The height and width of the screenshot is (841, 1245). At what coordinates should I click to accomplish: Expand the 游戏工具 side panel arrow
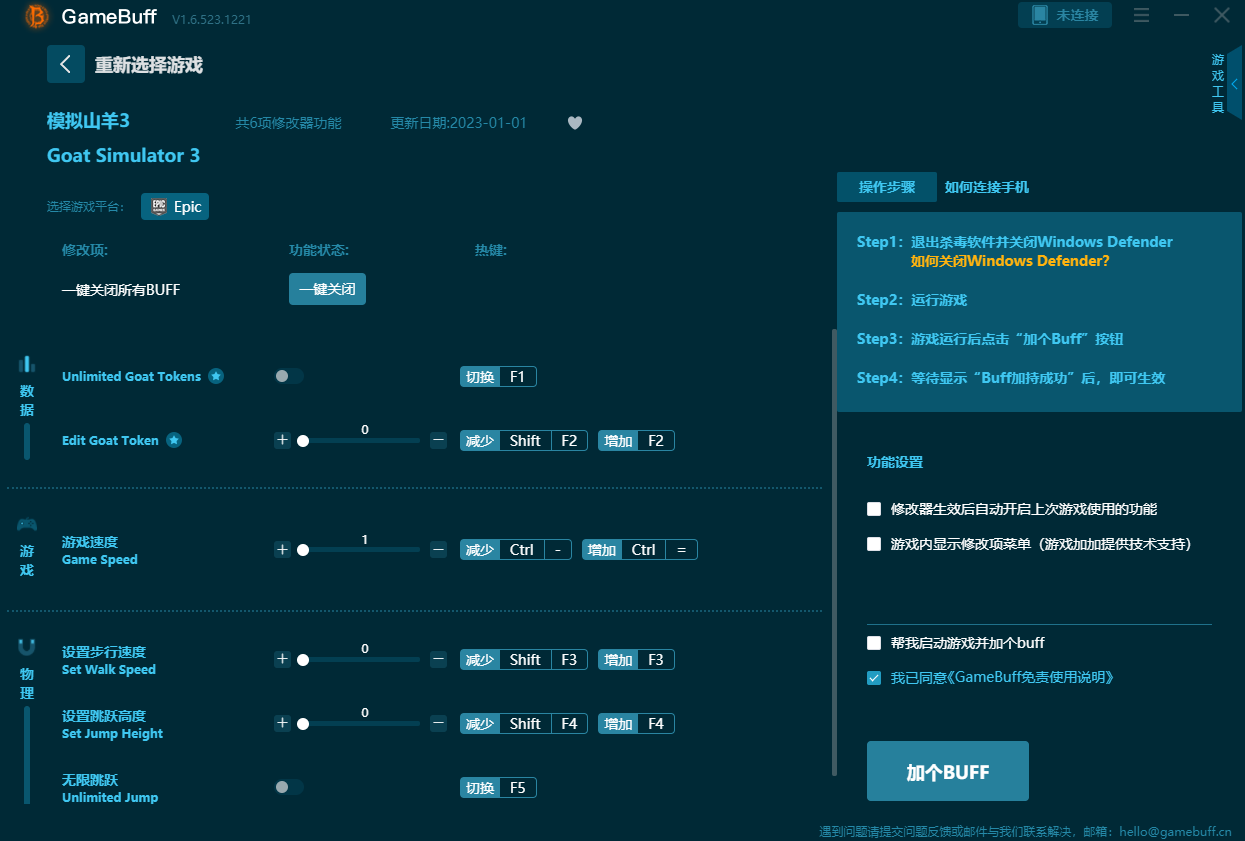tap(1234, 84)
